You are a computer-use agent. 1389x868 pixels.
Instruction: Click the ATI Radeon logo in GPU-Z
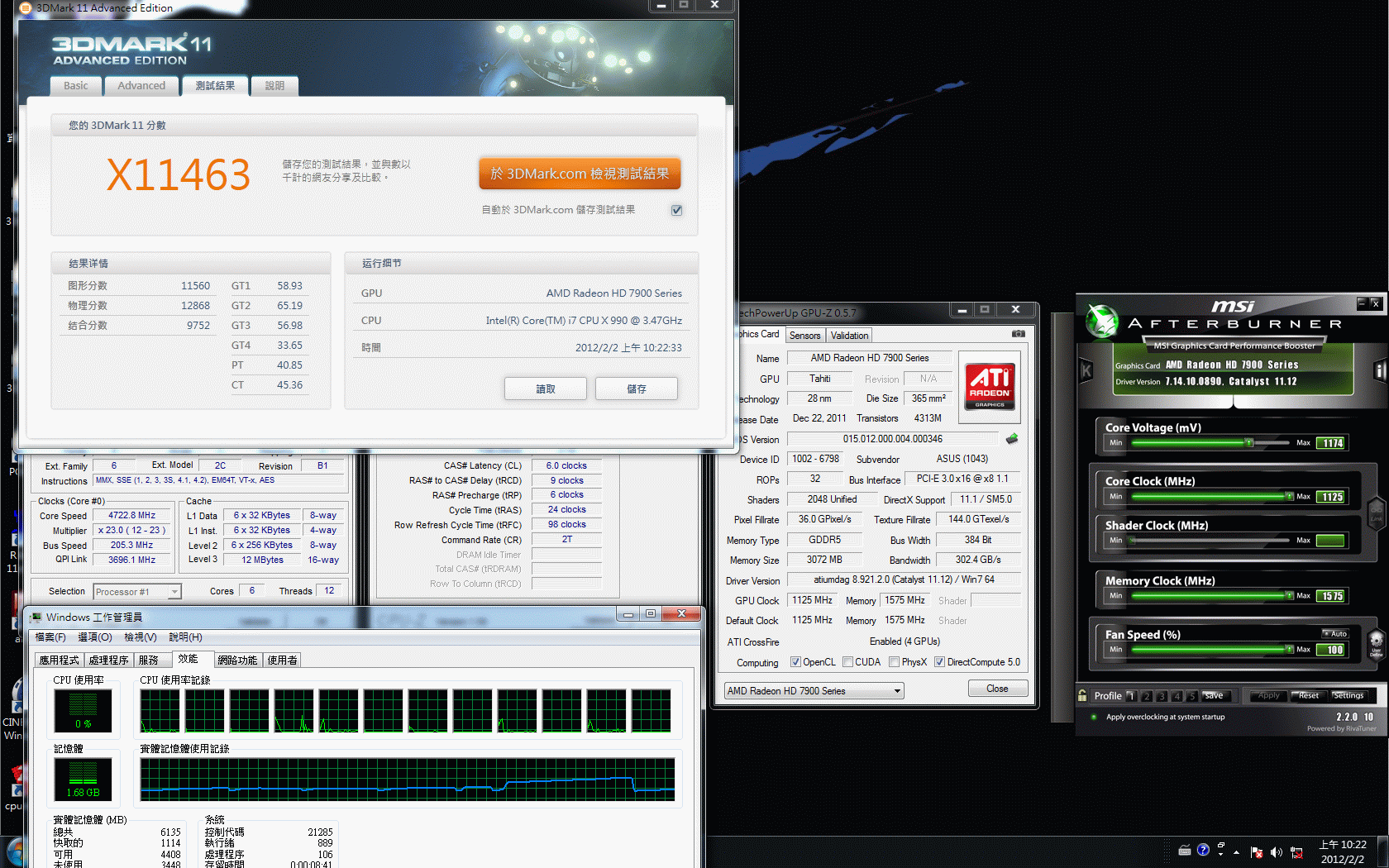(x=990, y=387)
